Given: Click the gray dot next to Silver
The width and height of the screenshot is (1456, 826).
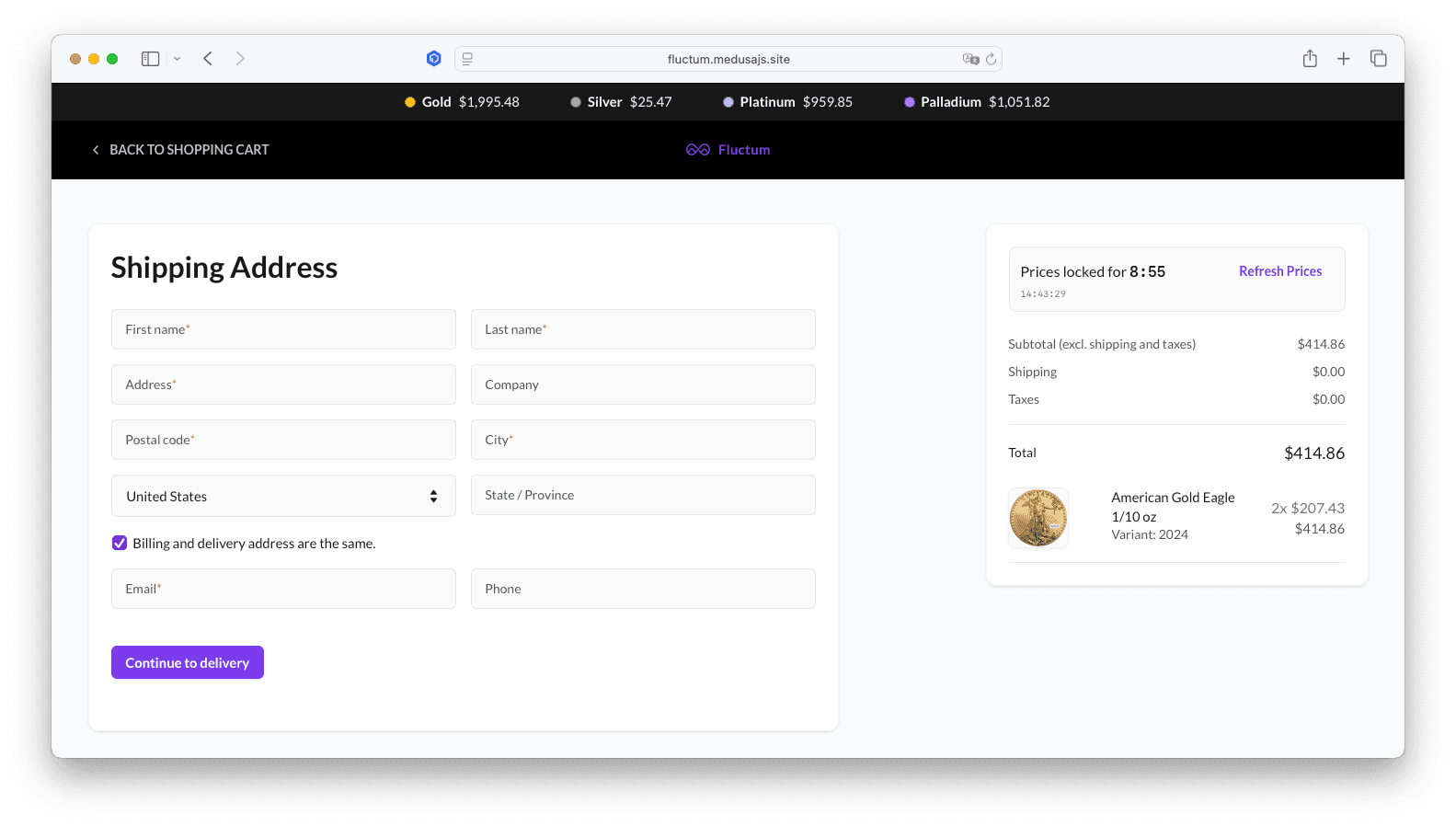Looking at the screenshot, I should pos(576,102).
